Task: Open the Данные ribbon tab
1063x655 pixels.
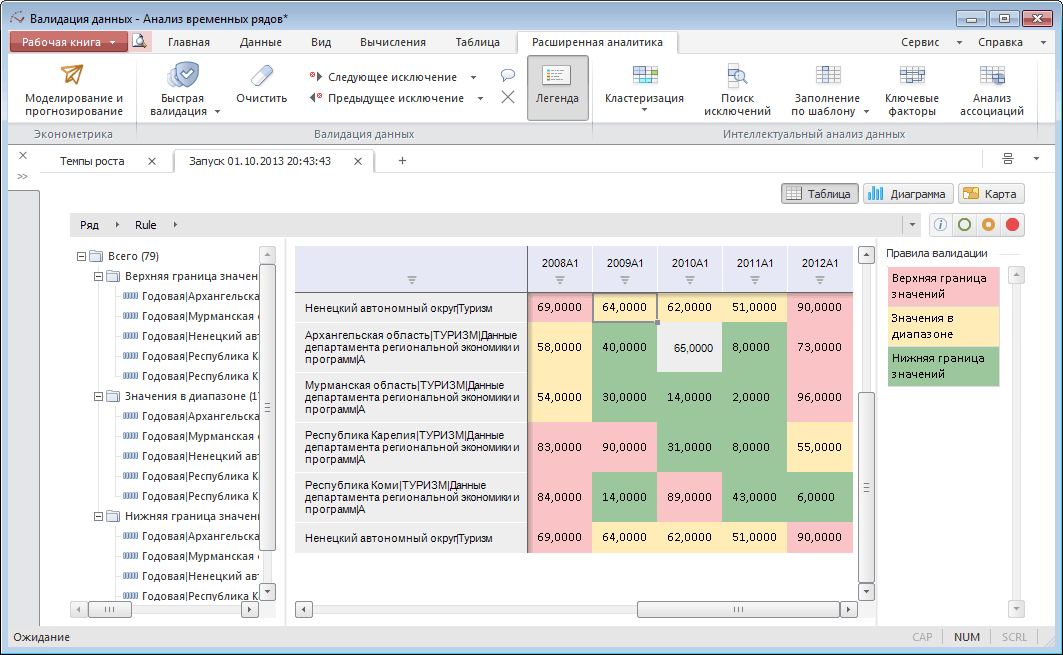Action: [261, 42]
